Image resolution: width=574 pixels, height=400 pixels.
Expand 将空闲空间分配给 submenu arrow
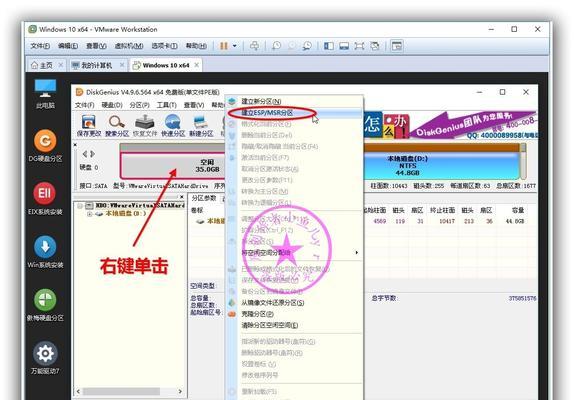[357, 253]
